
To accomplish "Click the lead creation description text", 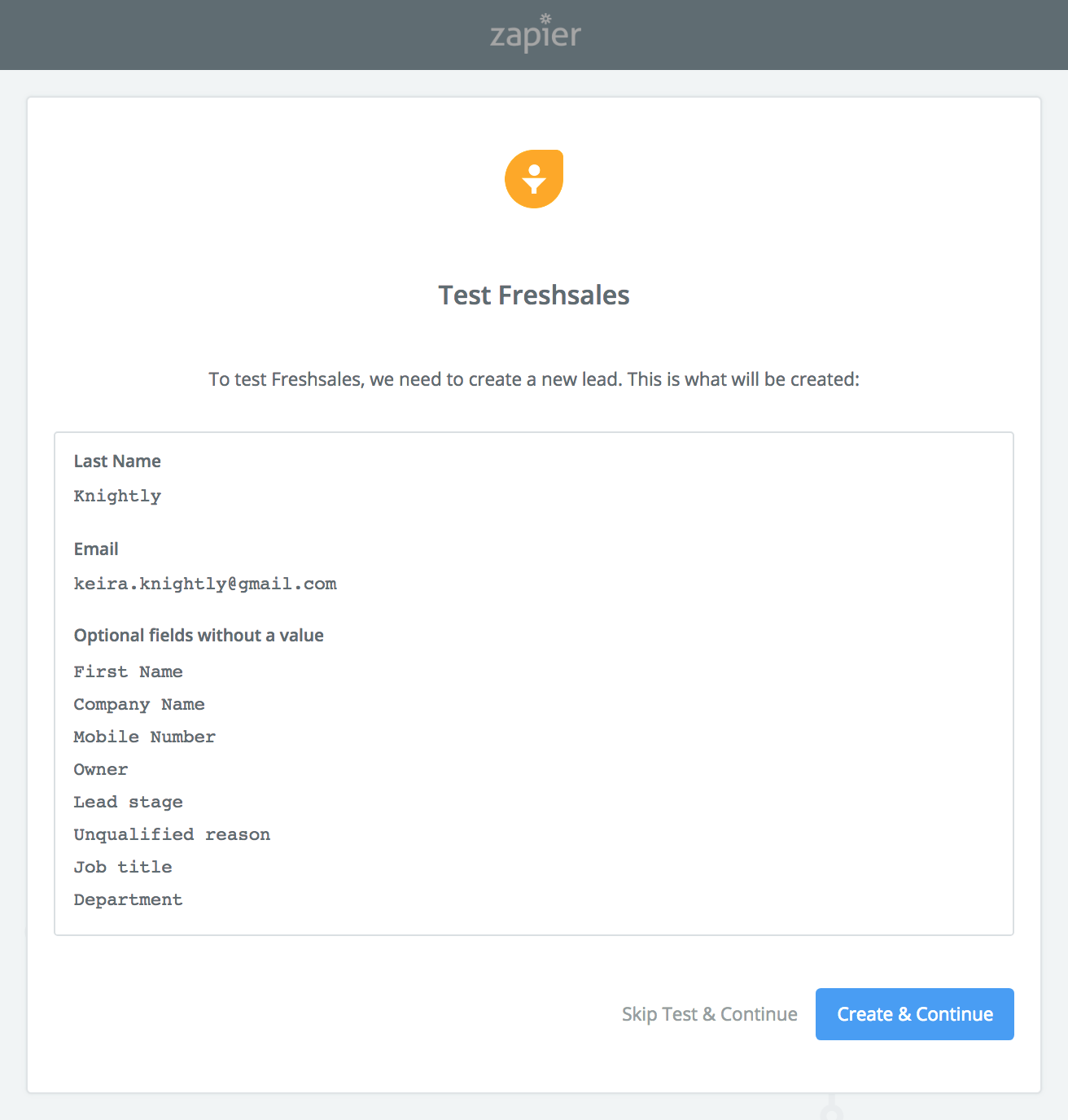I will coord(534,379).
